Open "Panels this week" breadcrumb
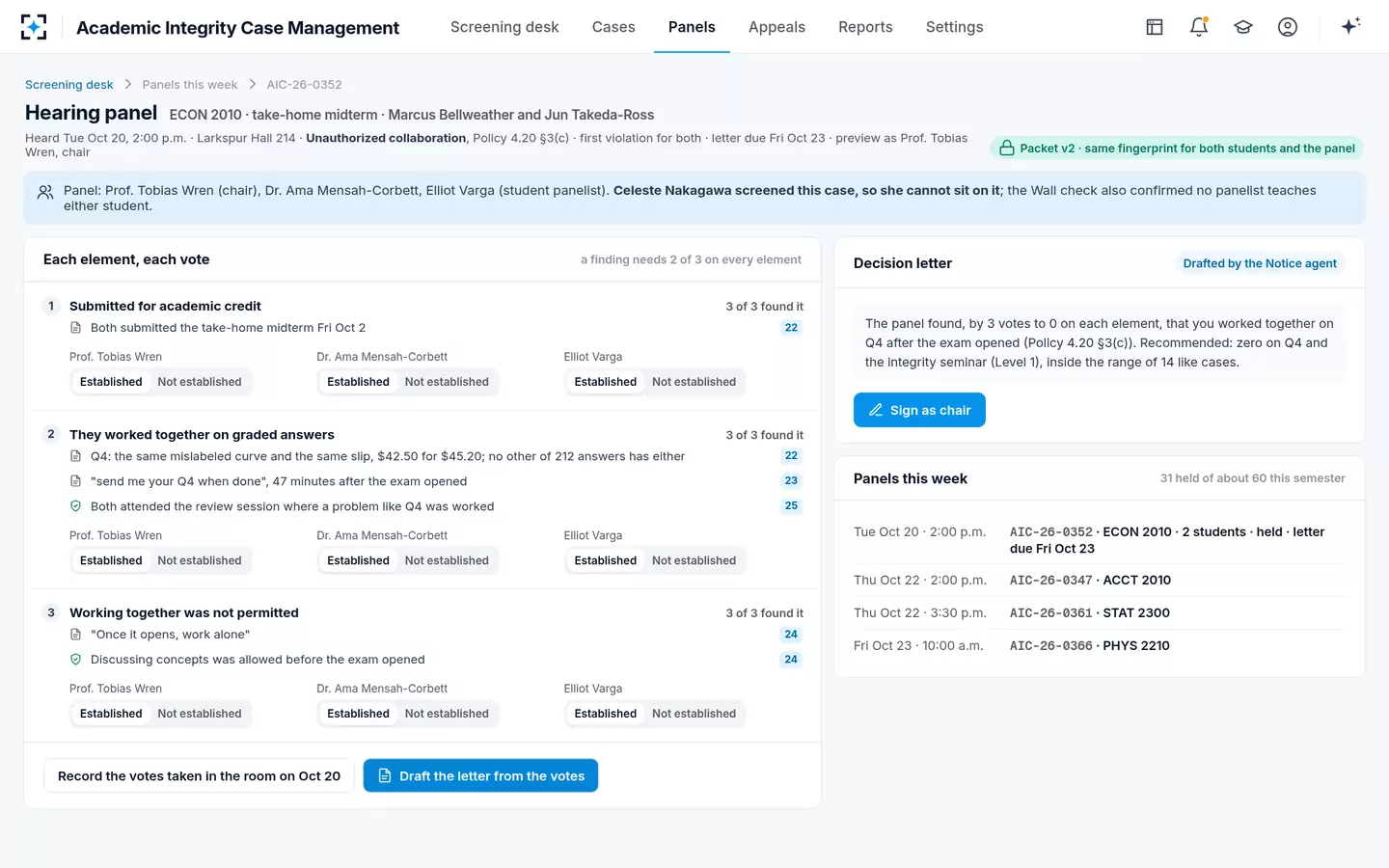Image resolution: width=1389 pixels, height=868 pixels. pos(190,85)
